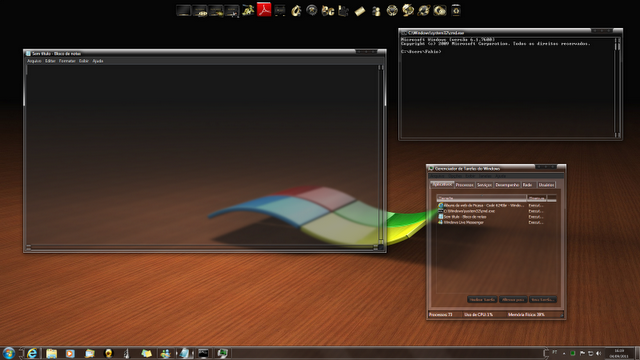This screenshot has width=640, height=360.
Task: Switch to the Notepad taskbar button
Action: tap(184, 353)
